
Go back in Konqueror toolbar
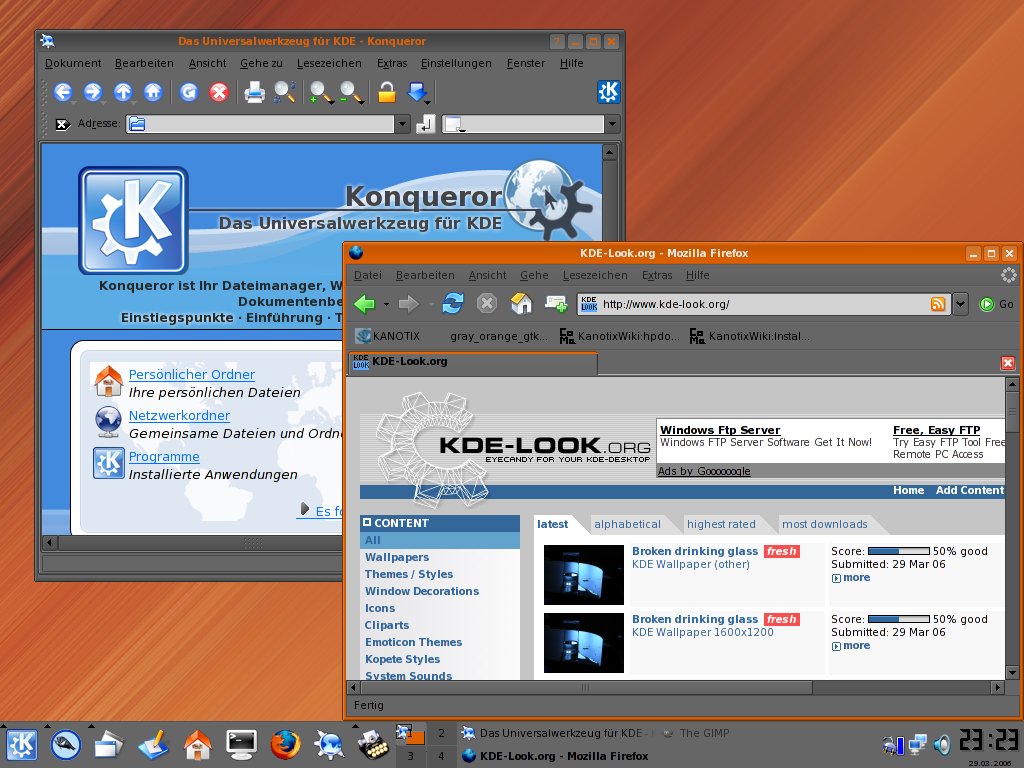[63, 92]
